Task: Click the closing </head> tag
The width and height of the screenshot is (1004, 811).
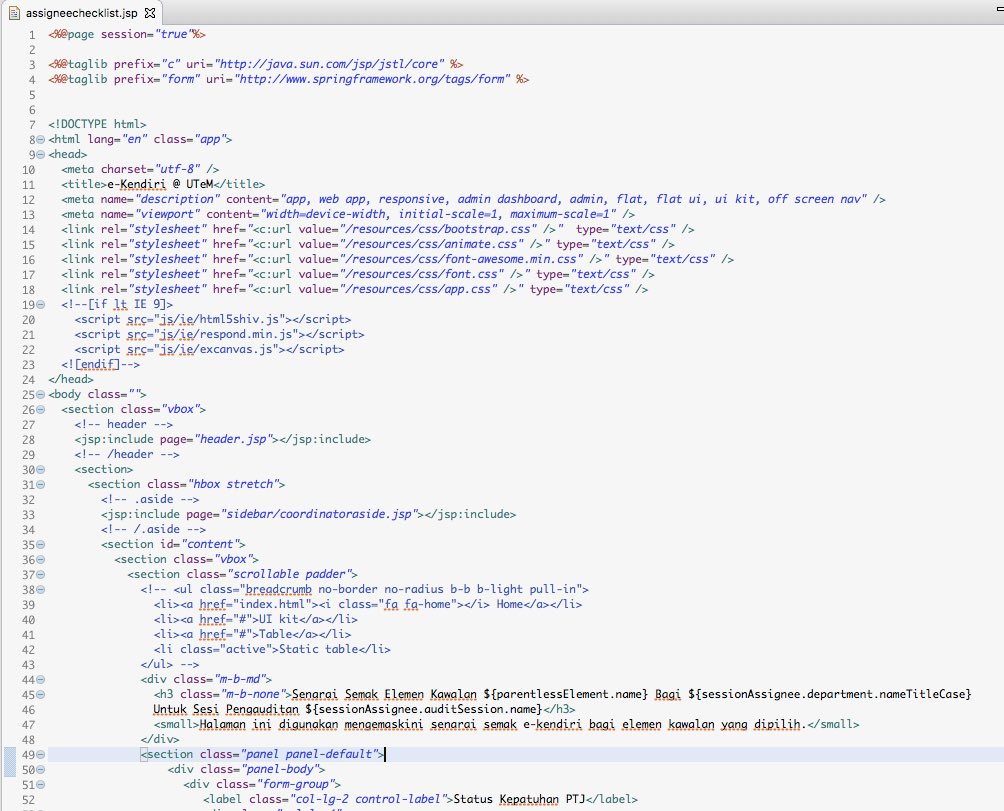Action: pyautogui.click(x=71, y=380)
